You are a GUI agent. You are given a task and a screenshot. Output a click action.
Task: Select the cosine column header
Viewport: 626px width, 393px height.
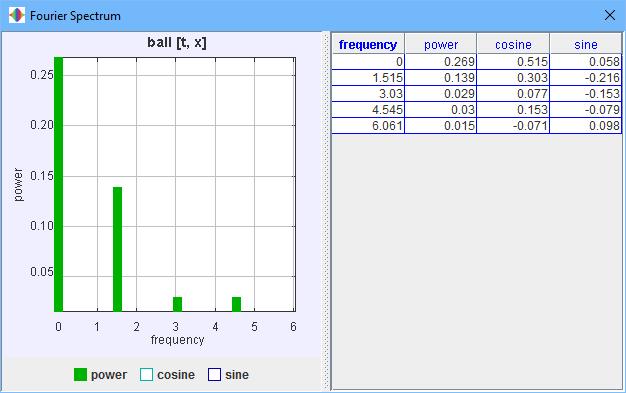click(x=513, y=44)
